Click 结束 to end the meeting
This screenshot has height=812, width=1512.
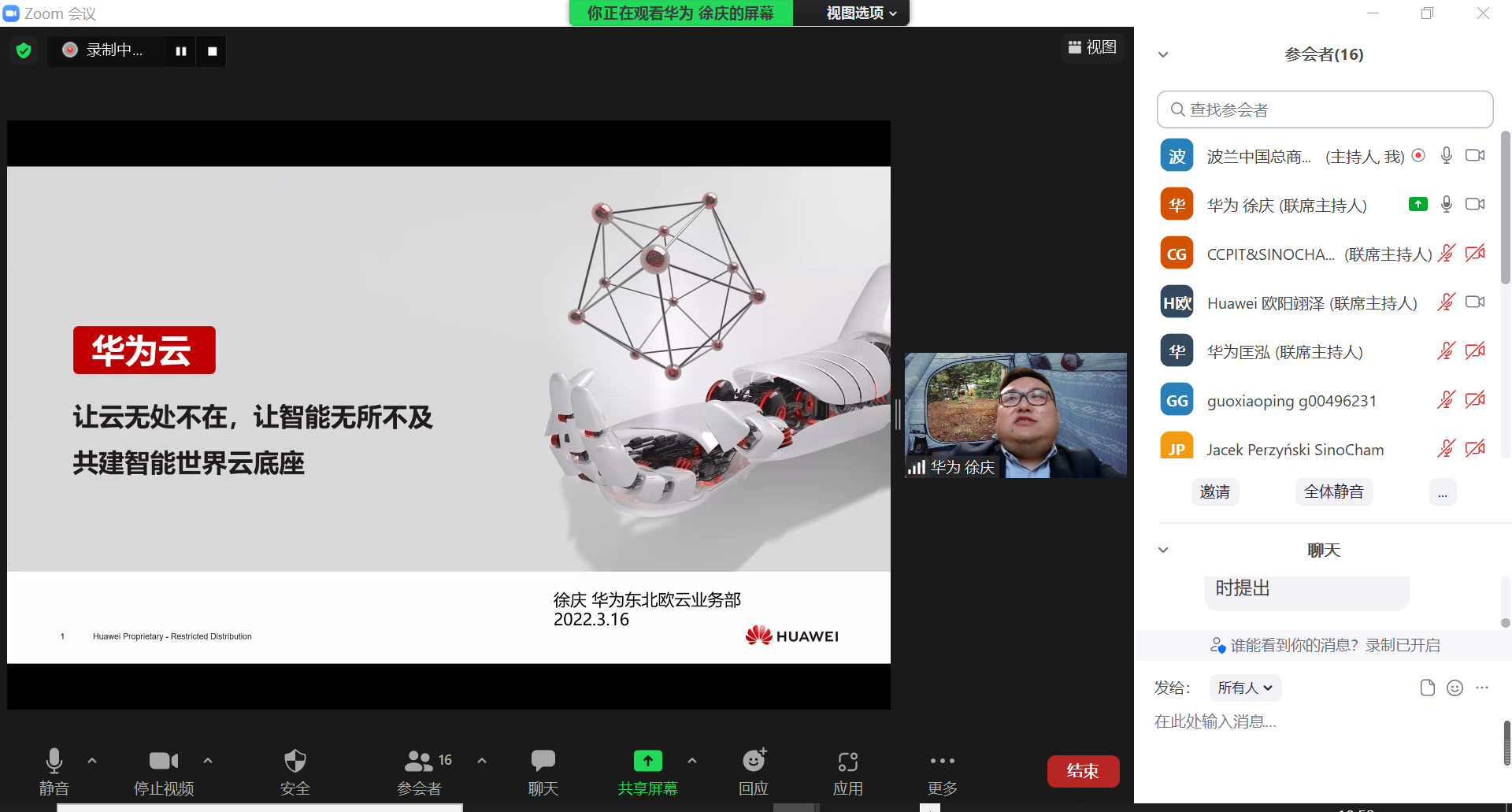pos(1083,771)
